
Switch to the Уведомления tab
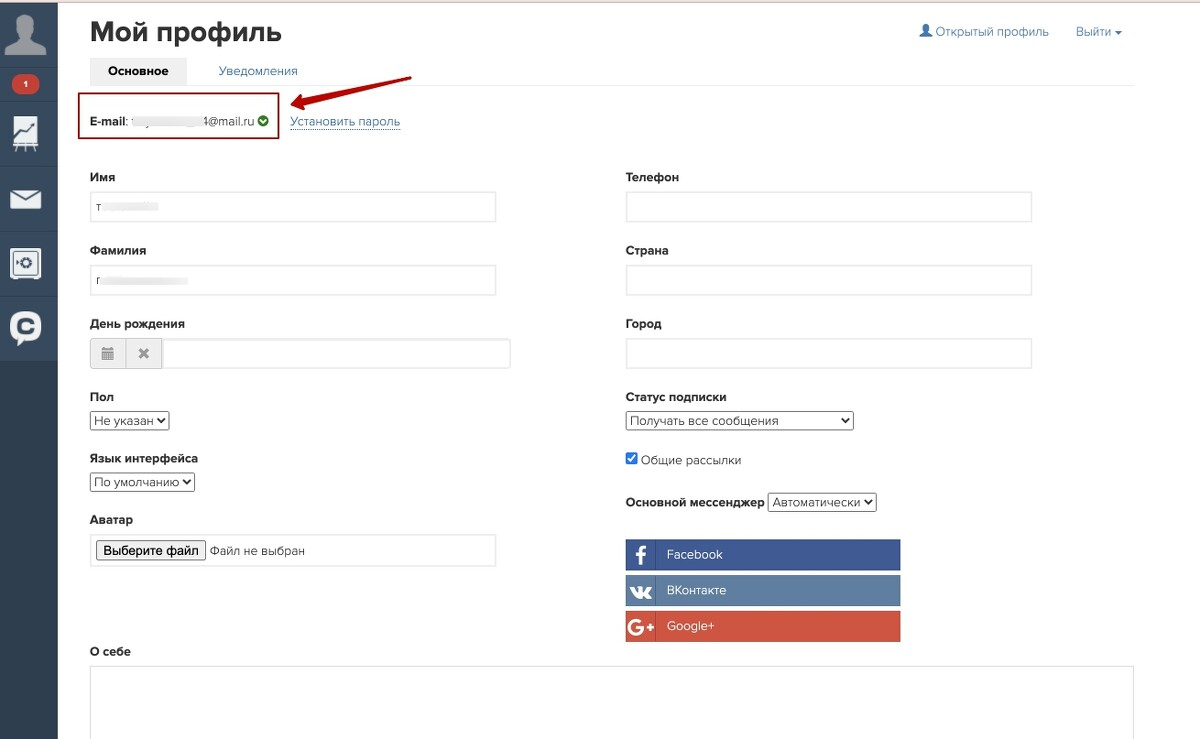pos(258,71)
